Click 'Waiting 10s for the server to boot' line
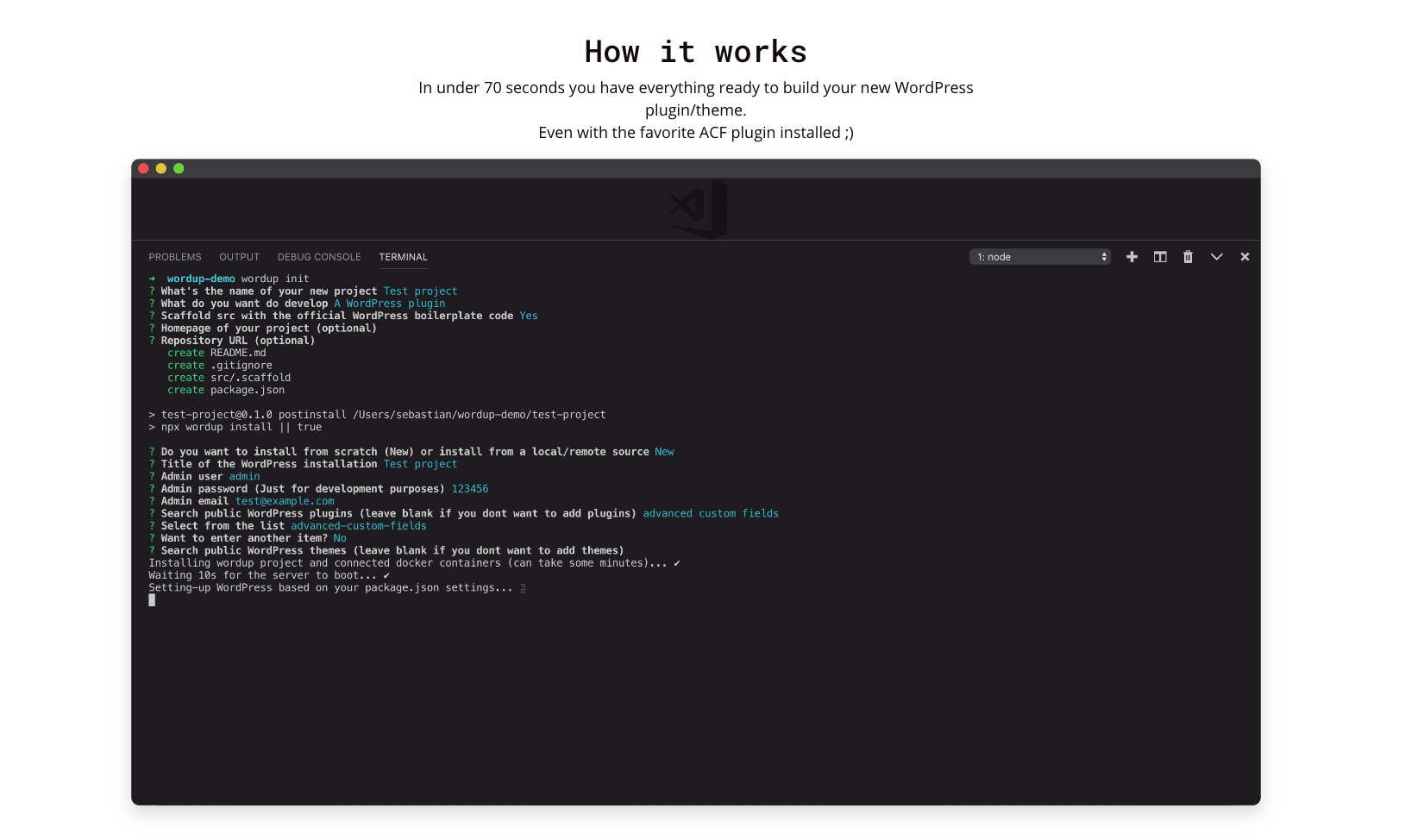The width and height of the screenshot is (1411, 840). click(x=269, y=575)
